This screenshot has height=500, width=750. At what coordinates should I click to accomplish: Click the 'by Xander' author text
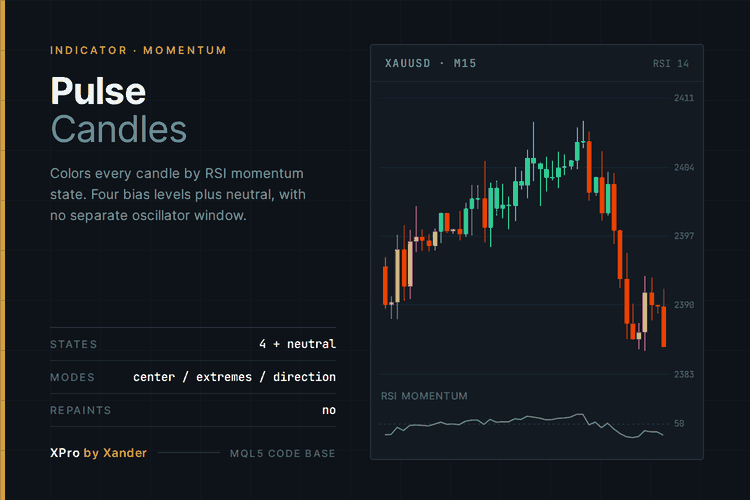click(115, 453)
